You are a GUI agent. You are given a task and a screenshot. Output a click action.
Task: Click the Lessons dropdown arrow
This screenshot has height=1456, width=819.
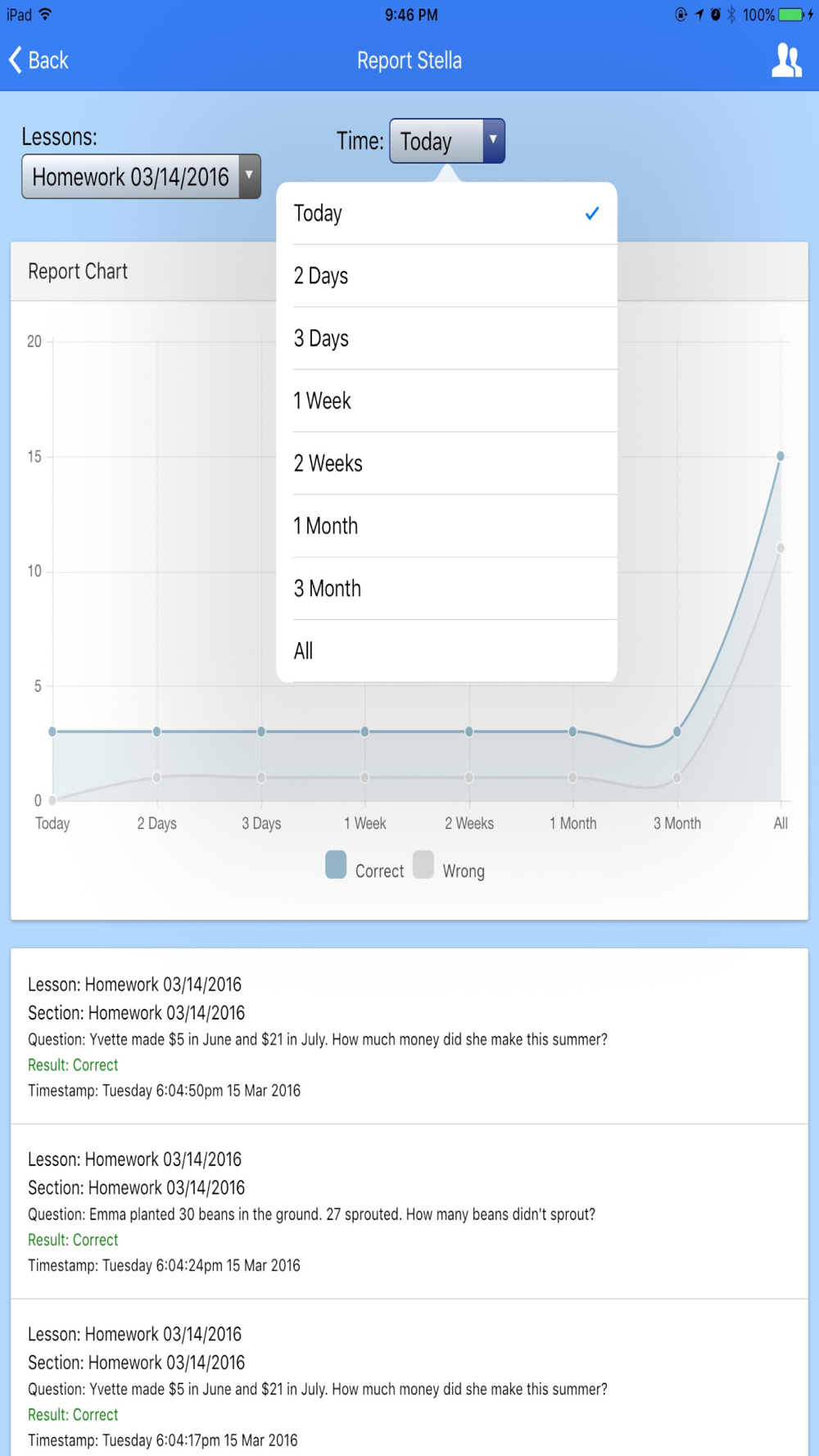pyautogui.click(x=249, y=175)
